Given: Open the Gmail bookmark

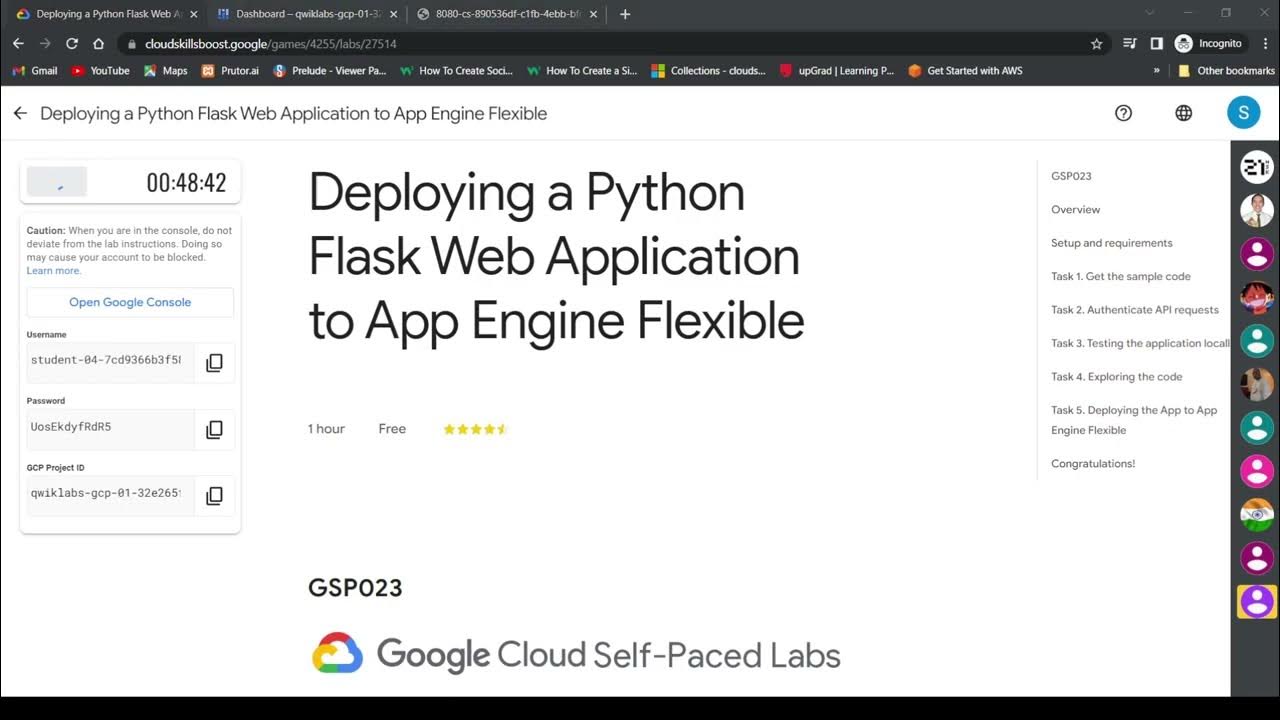Looking at the screenshot, I should 35,71.
